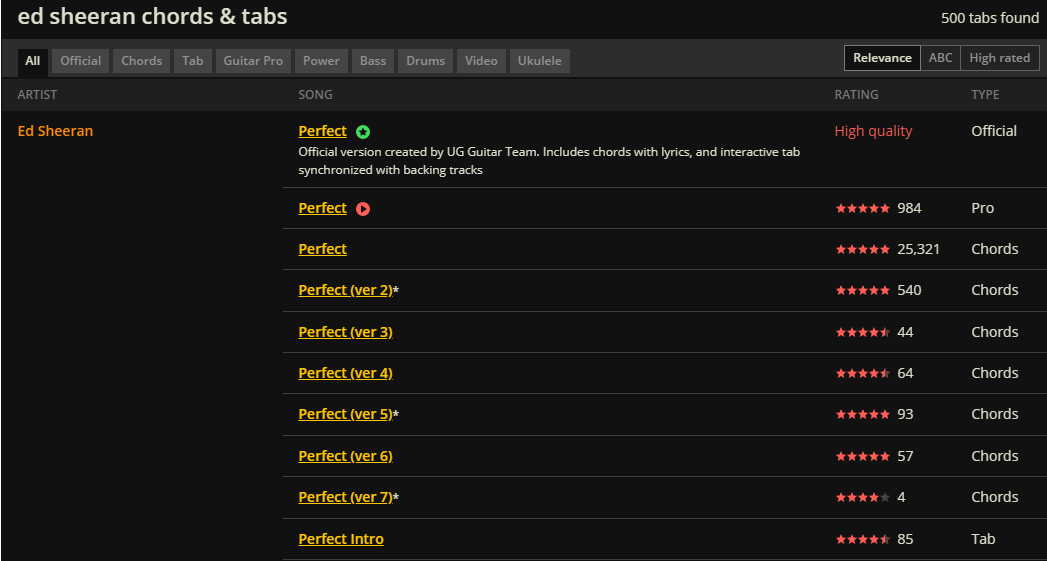Click the green official badge icon beside Perfect
Screen dimensions: 1047x561
[x=363, y=132]
